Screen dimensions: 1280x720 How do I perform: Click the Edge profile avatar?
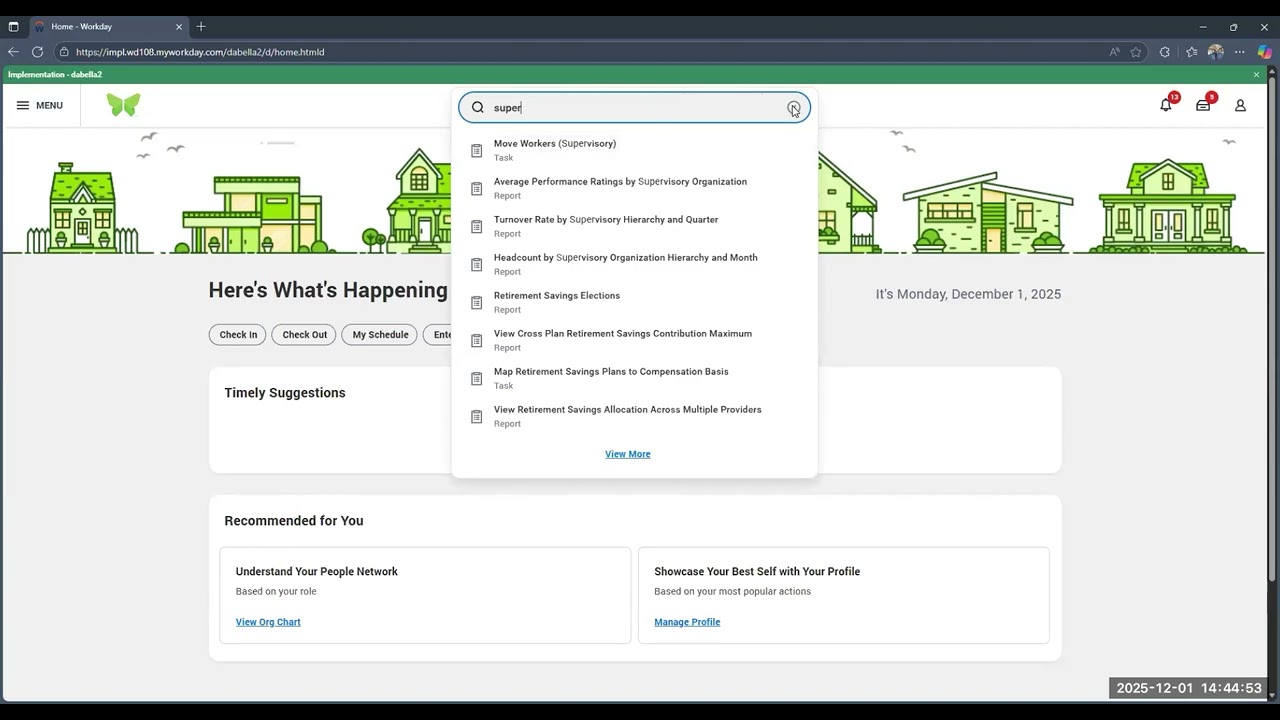click(1216, 52)
